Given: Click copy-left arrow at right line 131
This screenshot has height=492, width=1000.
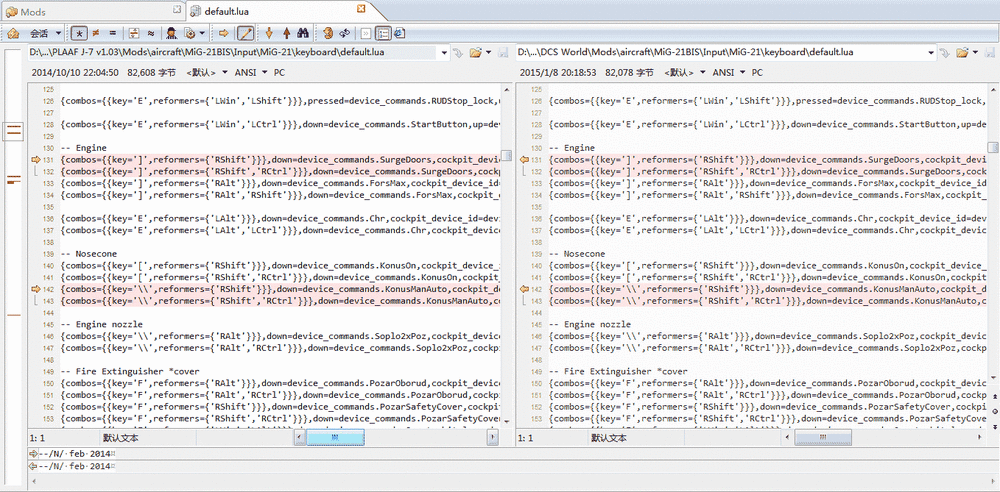Looking at the screenshot, I should coord(526,160).
